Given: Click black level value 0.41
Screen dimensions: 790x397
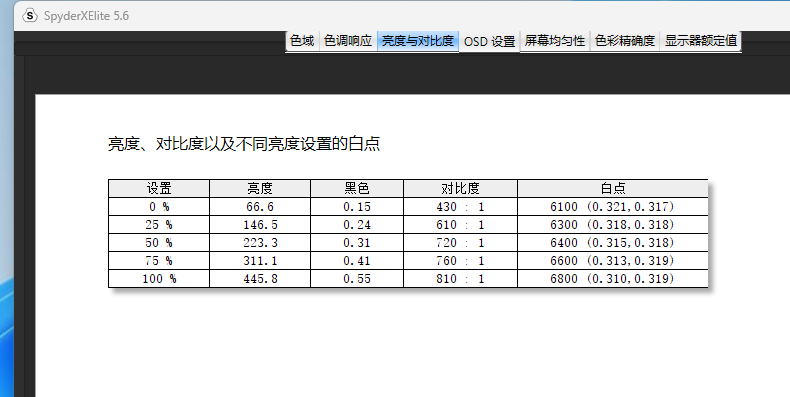Looking at the screenshot, I should point(357,261).
